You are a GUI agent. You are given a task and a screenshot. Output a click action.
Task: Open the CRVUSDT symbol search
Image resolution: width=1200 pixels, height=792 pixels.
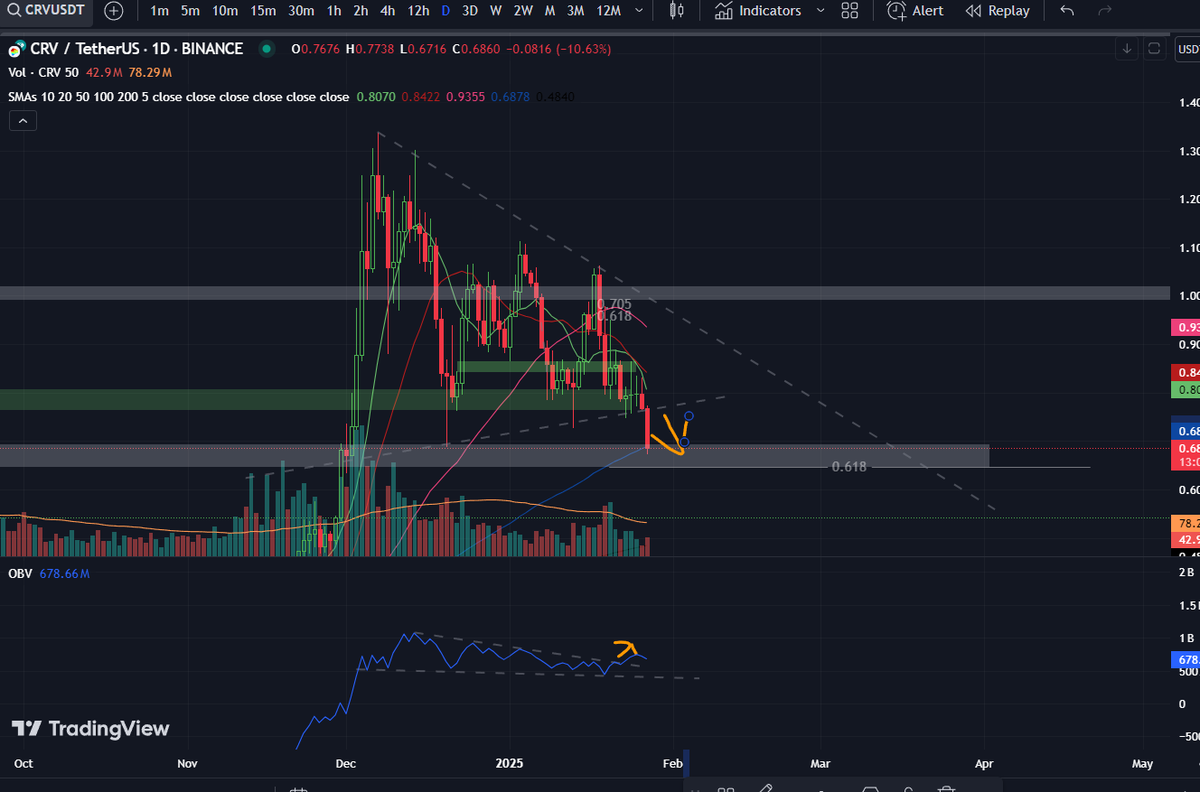tap(47, 11)
